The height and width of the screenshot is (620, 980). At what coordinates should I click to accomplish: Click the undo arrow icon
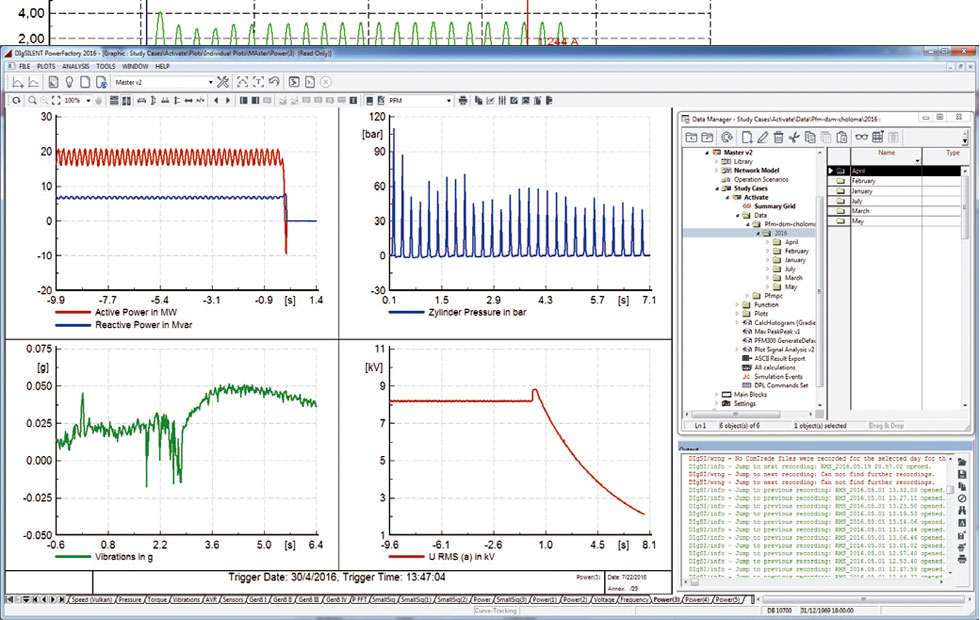[274, 82]
